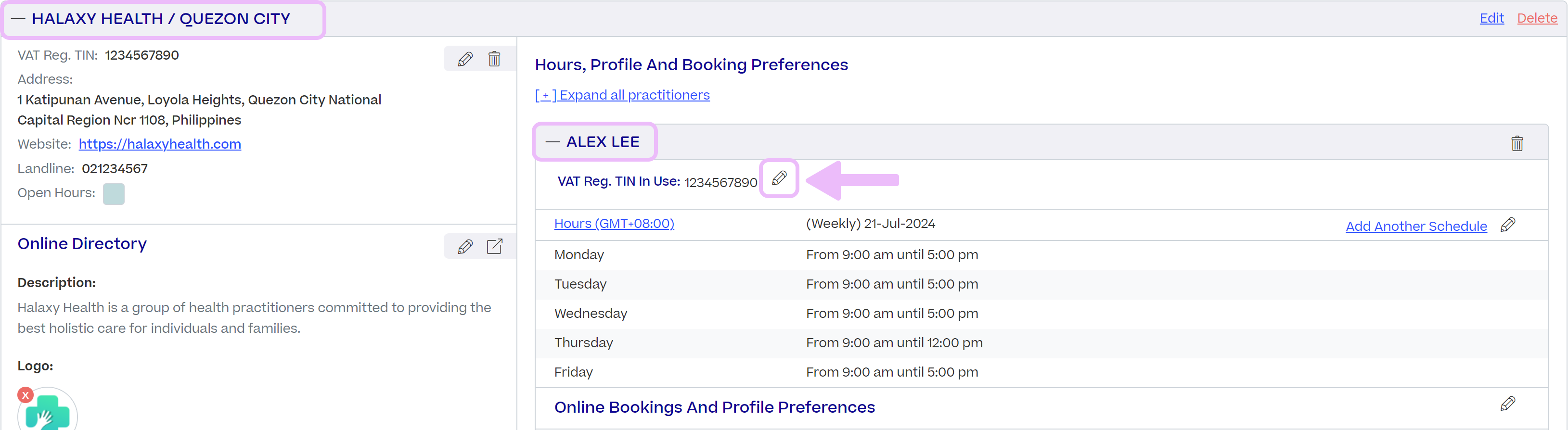1568x430 pixels.
Task: Select the address text starting 1 Katipunan Avenue
Action: point(200,110)
